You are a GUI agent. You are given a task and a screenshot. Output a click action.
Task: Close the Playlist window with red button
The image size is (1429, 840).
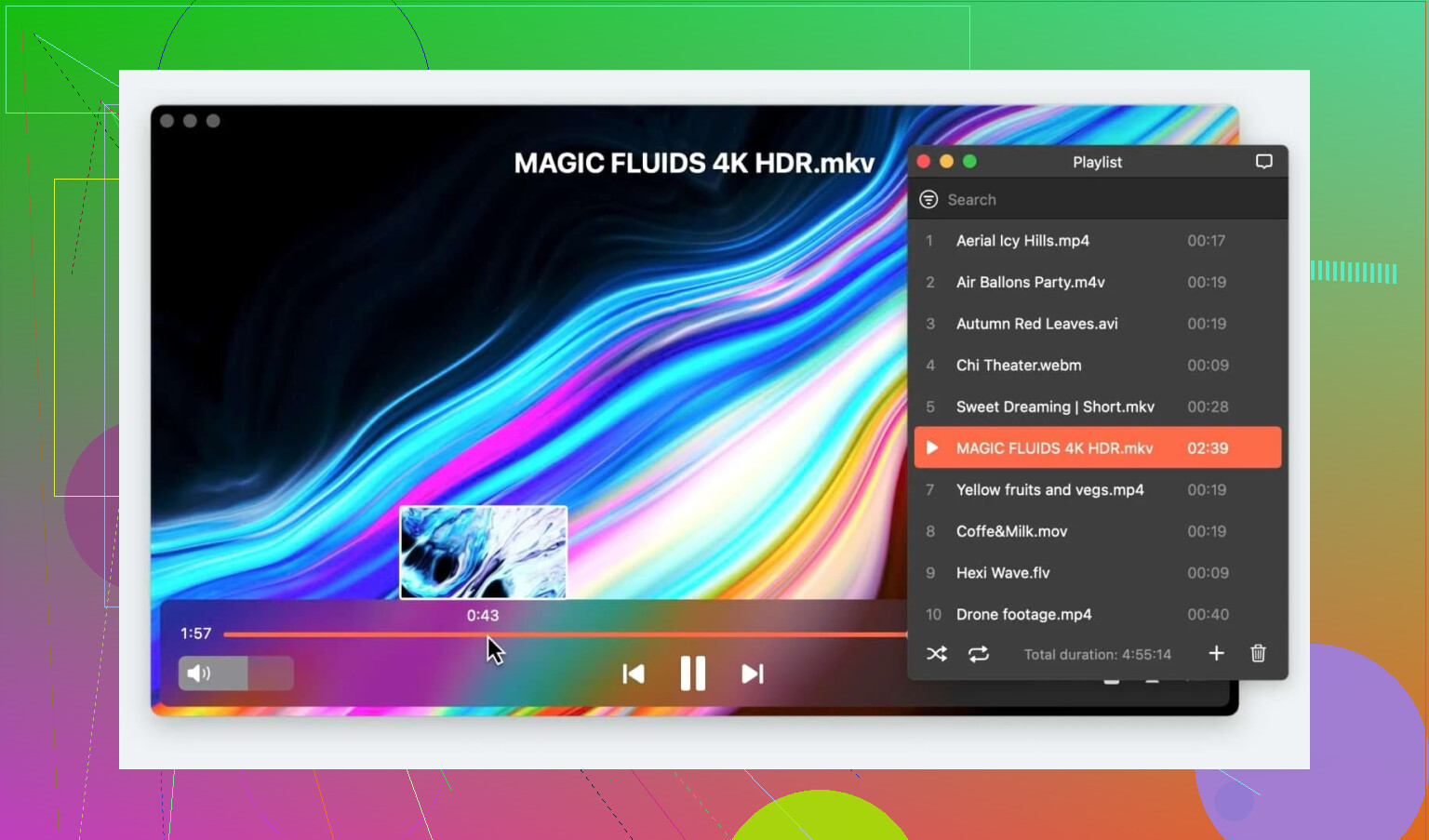point(924,162)
